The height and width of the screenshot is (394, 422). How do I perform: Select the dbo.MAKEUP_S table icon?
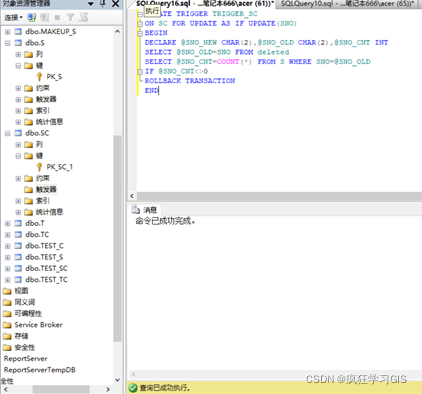[18, 32]
